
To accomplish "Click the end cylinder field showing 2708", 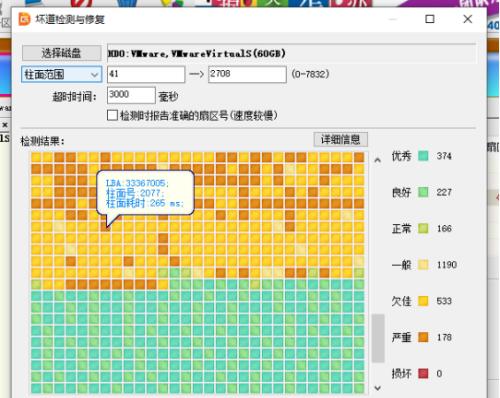I will click(x=247, y=74).
